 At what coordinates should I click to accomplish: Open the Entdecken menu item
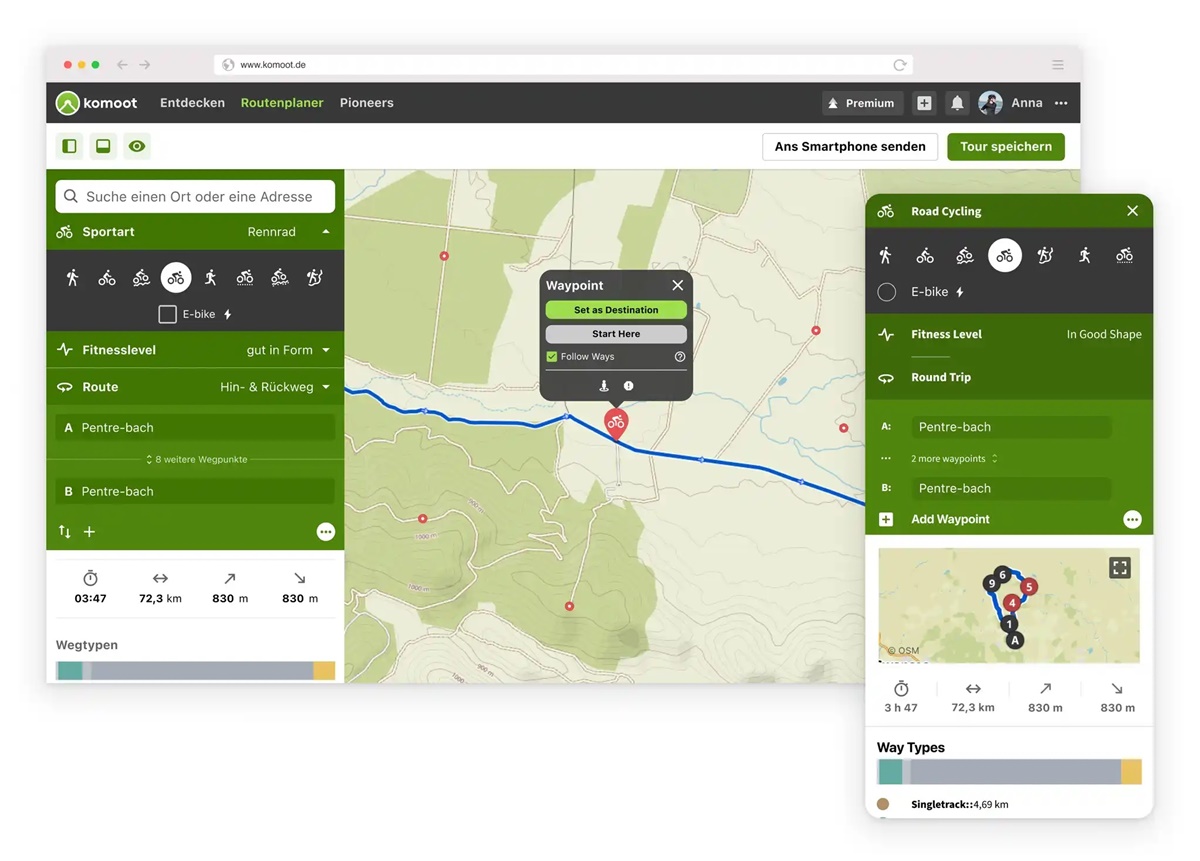(x=192, y=103)
